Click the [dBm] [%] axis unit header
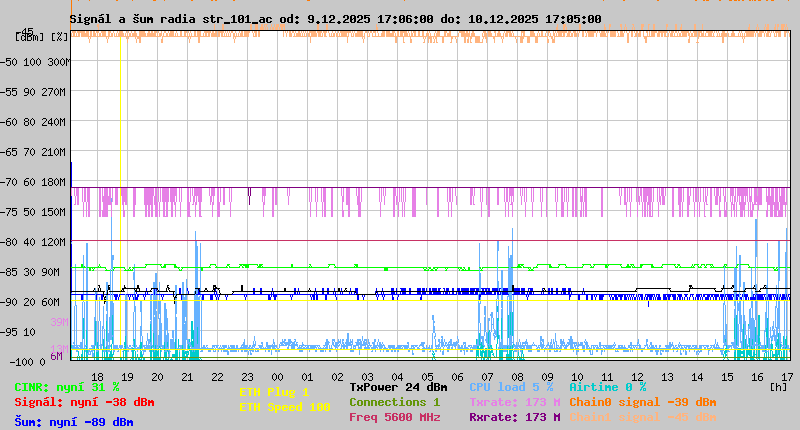Image resolution: width=800 pixels, height=430 pixels. click(x=42, y=36)
